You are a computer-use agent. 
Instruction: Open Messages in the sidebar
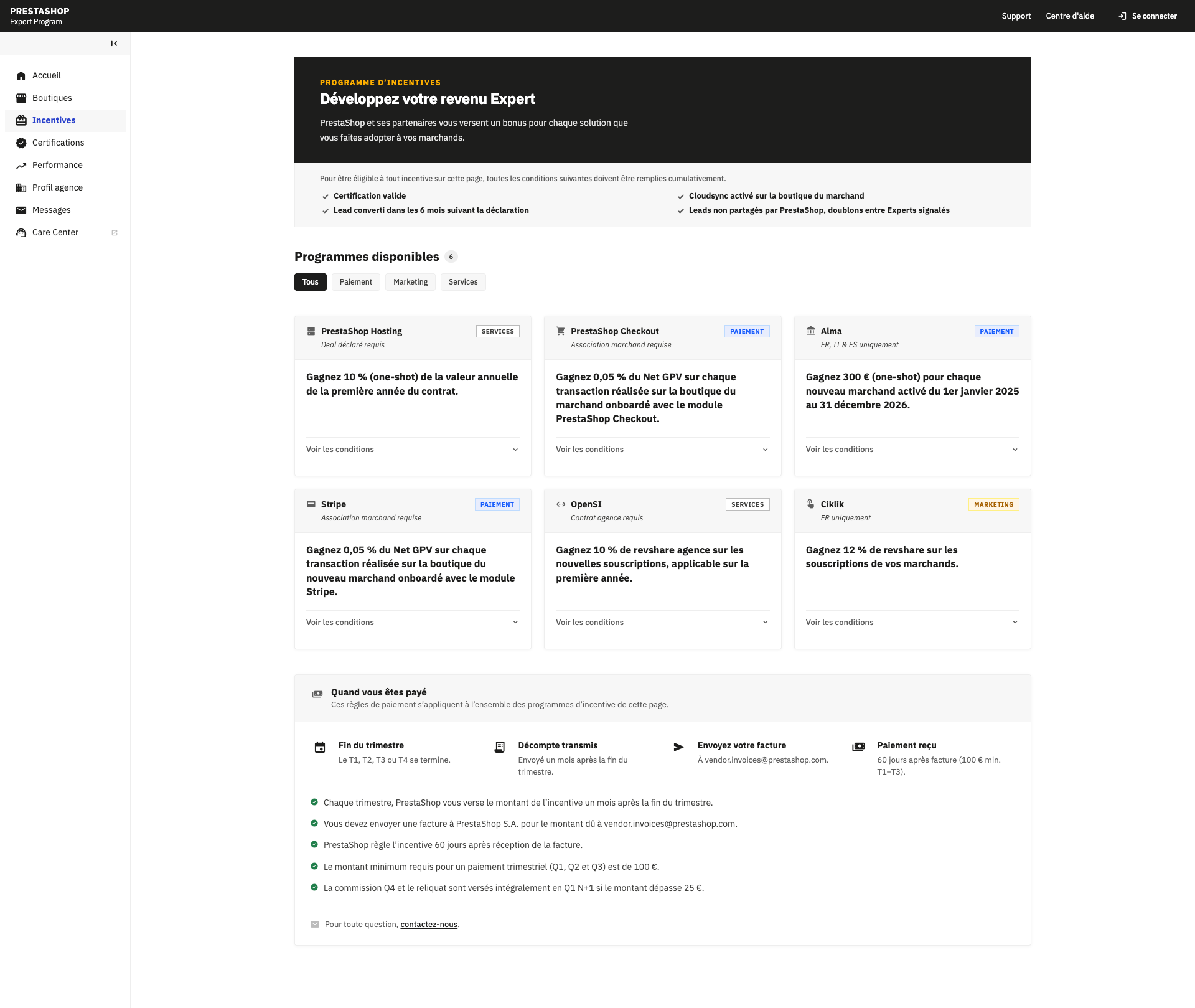[65, 210]
